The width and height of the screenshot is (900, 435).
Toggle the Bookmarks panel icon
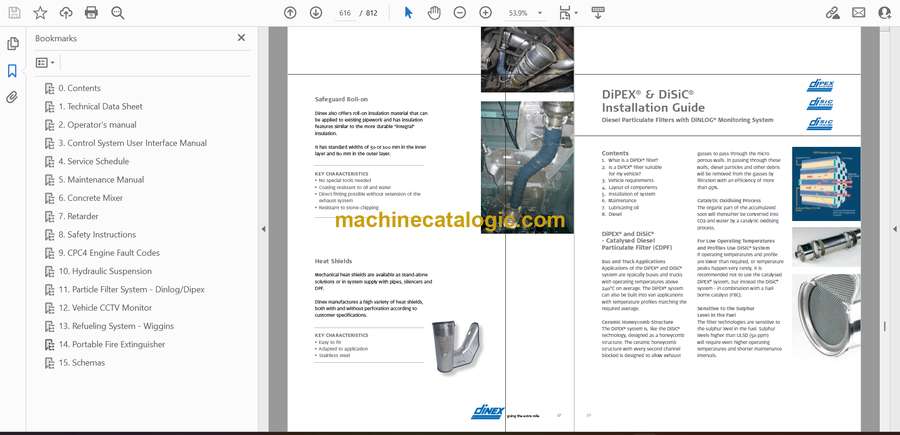coord(12,71)
